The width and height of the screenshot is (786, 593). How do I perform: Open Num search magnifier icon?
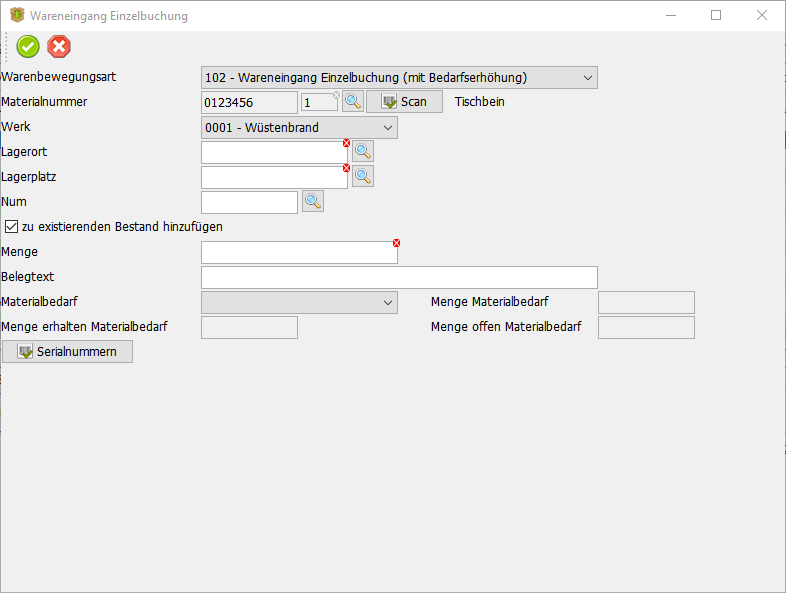pyautogui.click(x=313, y=201)
